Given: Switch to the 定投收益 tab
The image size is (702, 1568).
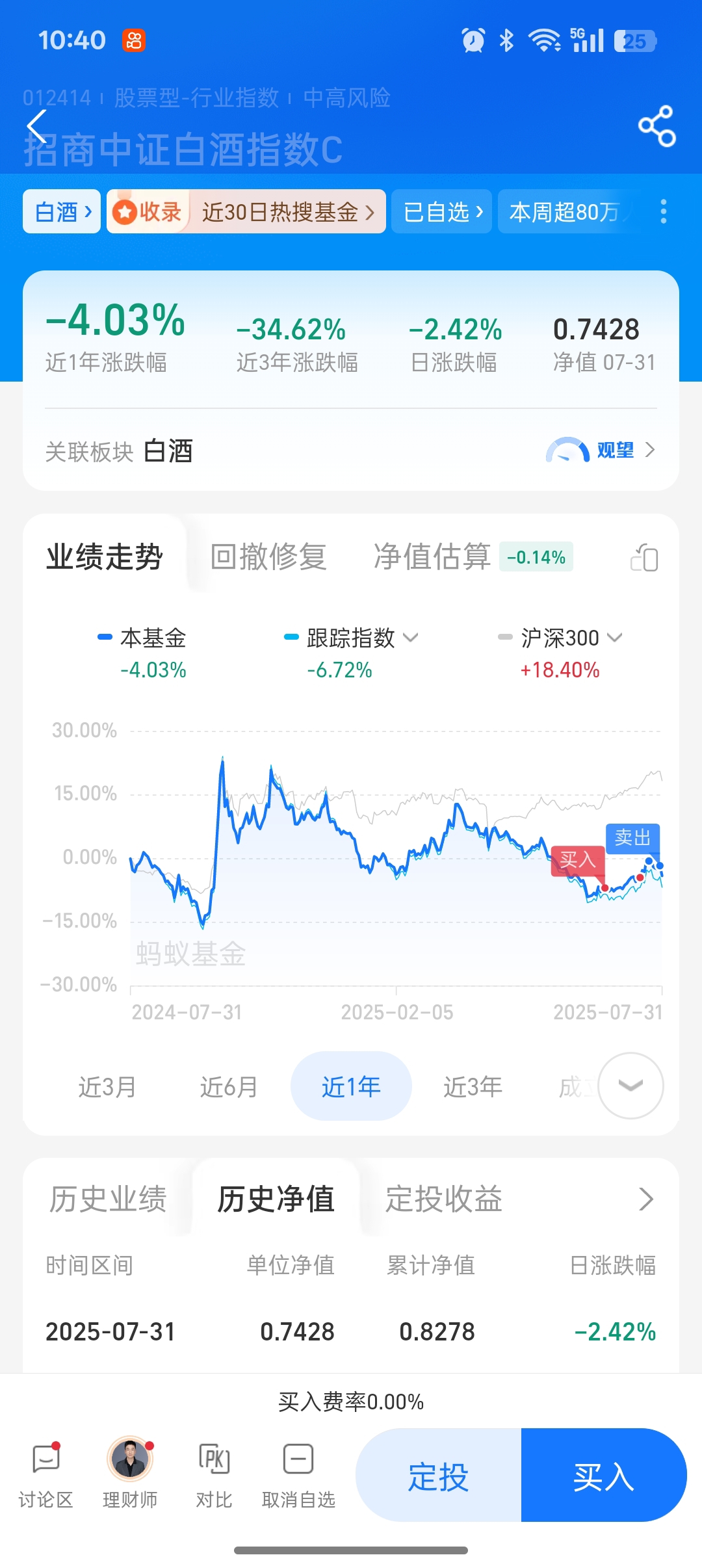Looking at the screenshot, I should point(444,1199).
